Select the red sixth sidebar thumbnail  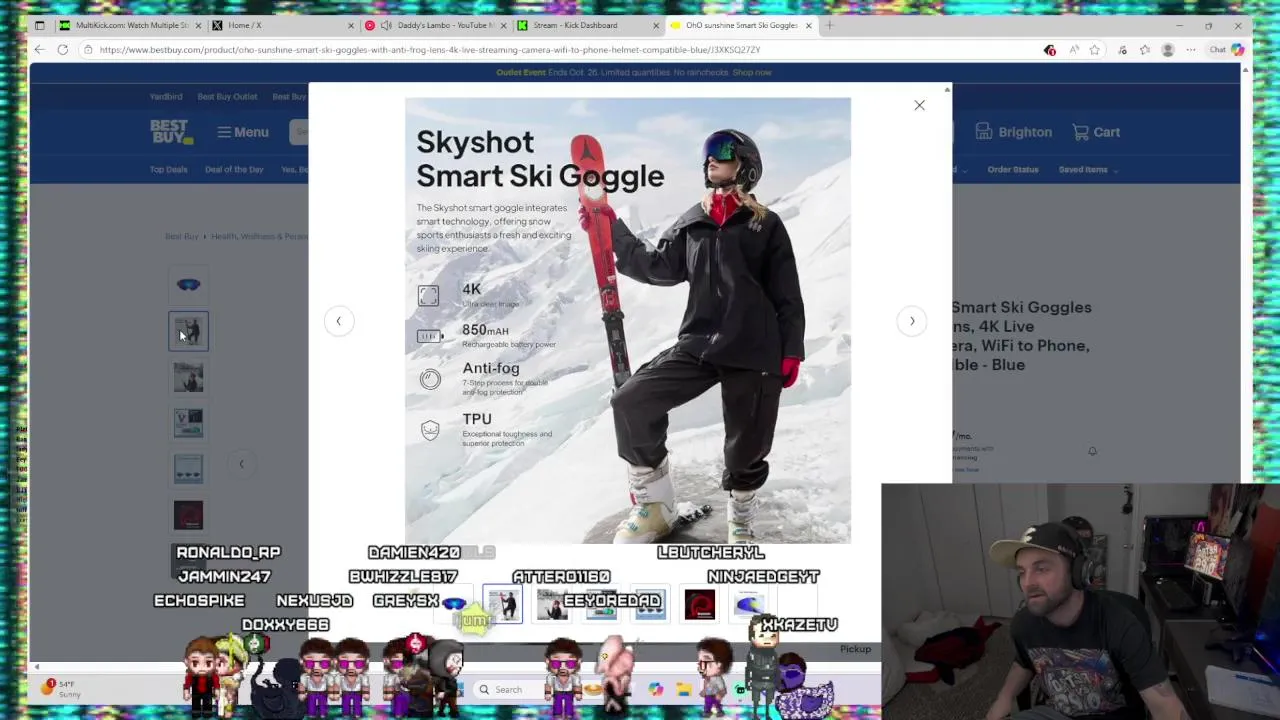[x=188, y=515]
